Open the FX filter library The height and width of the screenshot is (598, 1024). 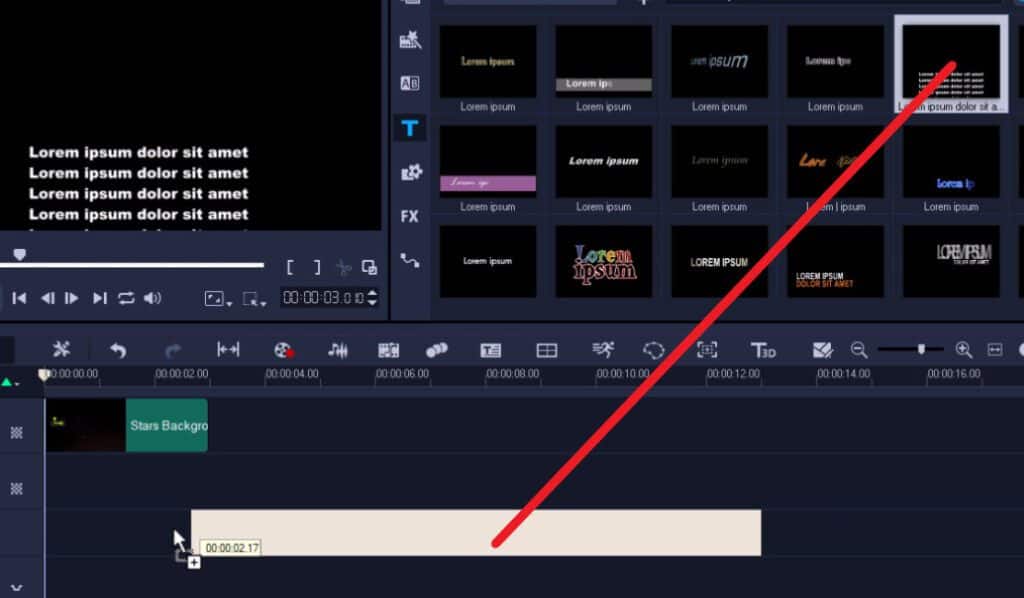point(410,216)
